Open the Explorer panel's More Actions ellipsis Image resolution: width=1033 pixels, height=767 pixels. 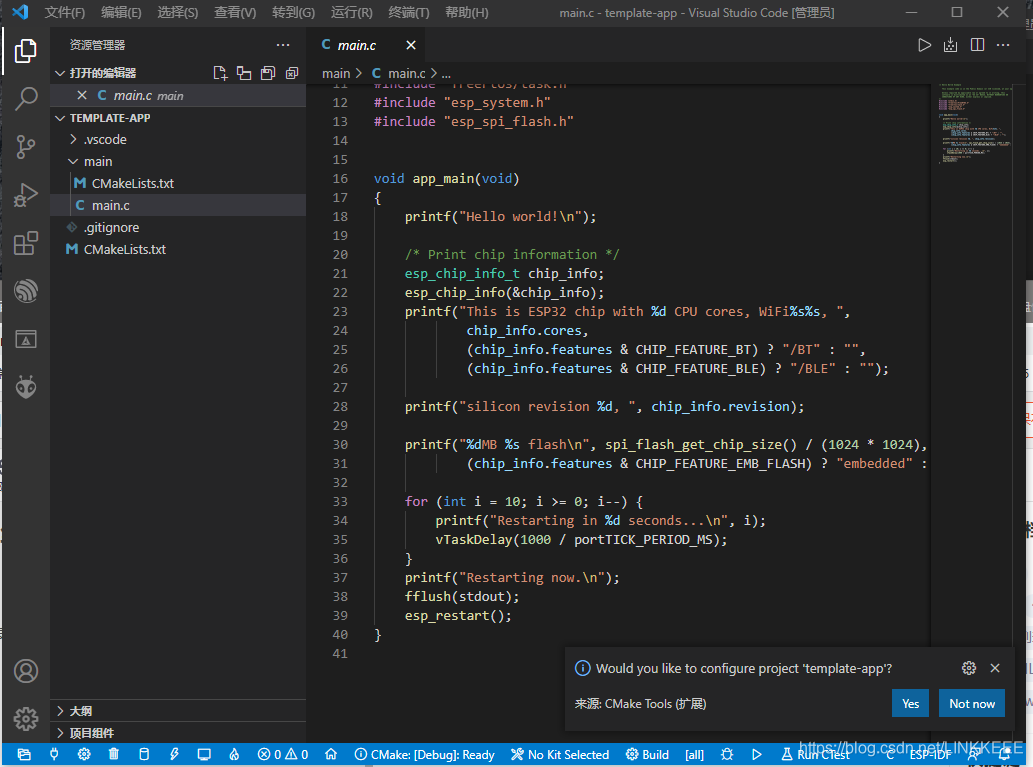coord(283,45)
